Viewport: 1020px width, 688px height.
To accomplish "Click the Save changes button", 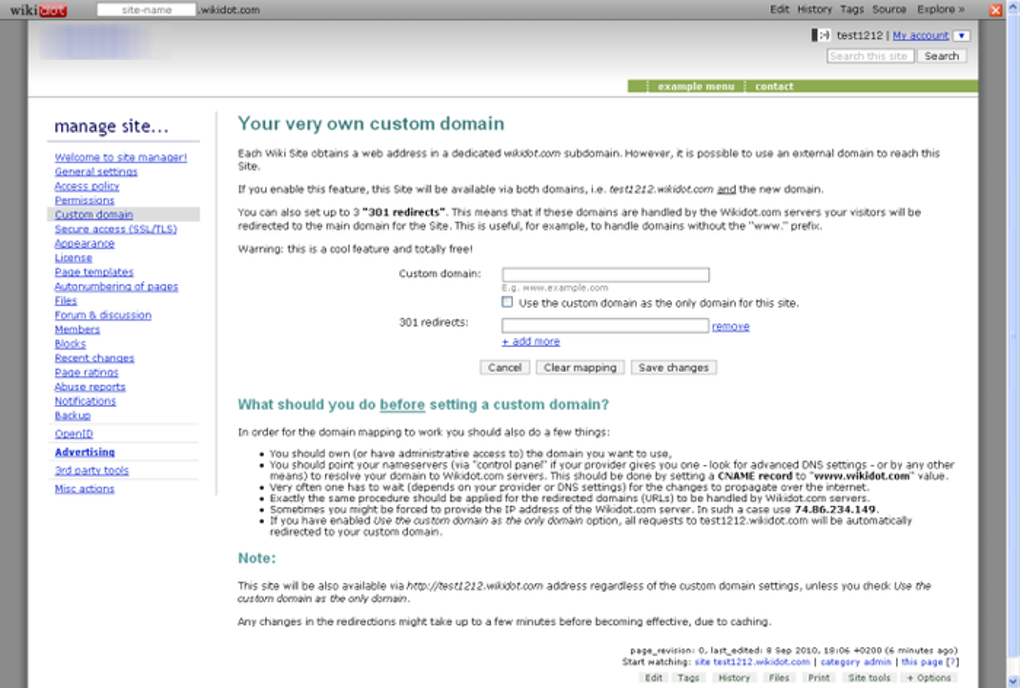I will [673, 367].
